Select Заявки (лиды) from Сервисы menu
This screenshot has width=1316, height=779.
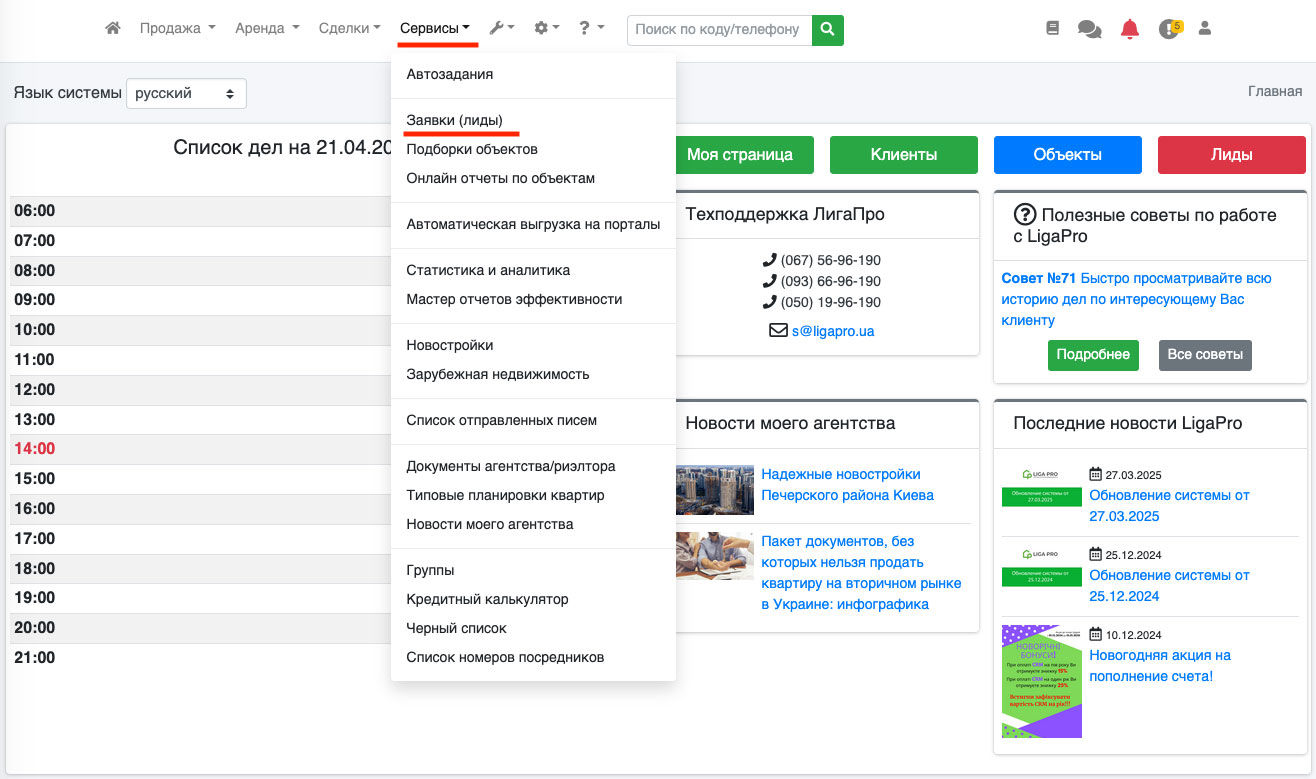[x=454, y=120]
